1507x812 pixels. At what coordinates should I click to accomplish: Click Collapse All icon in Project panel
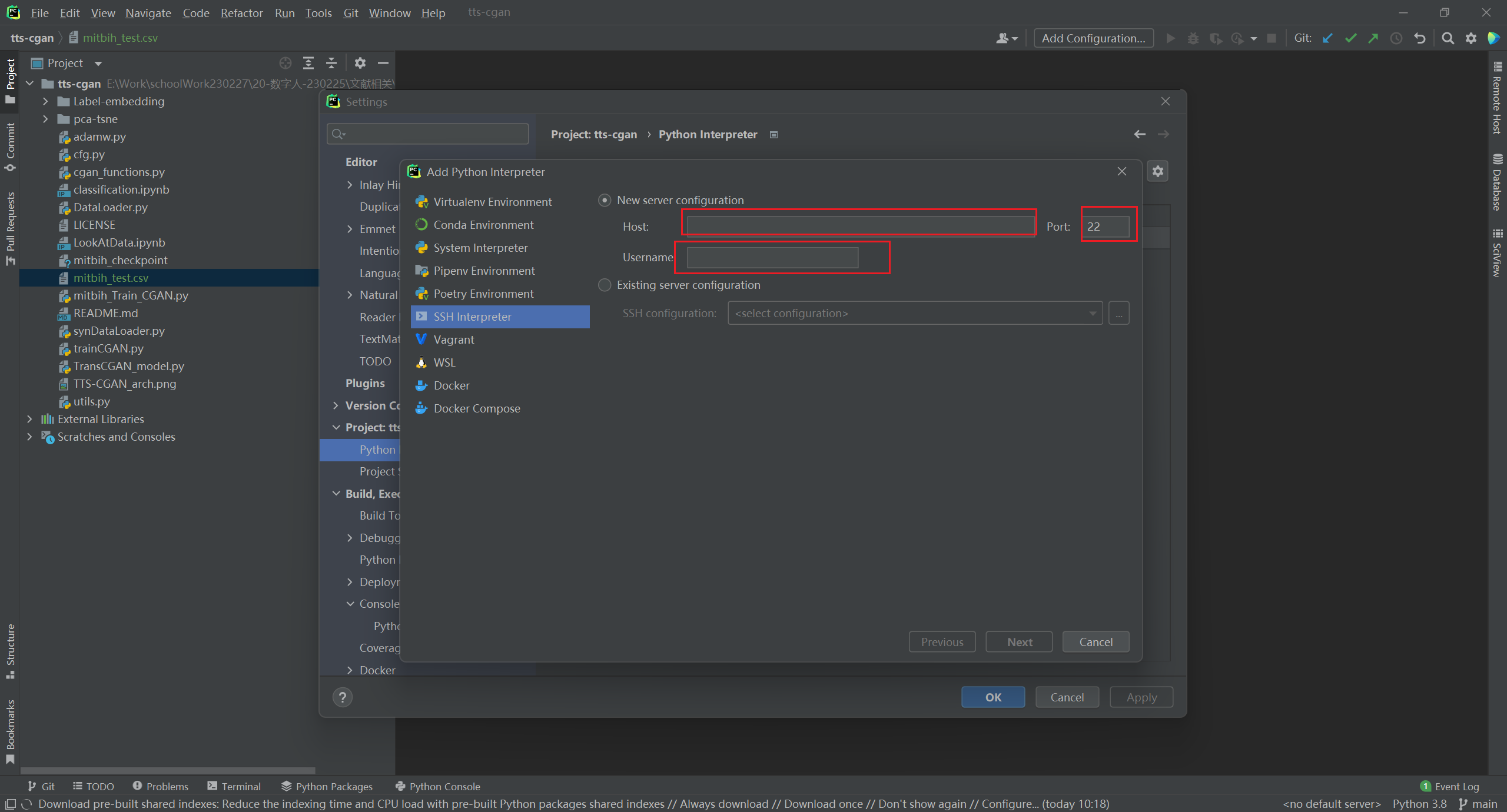(331, 63)
